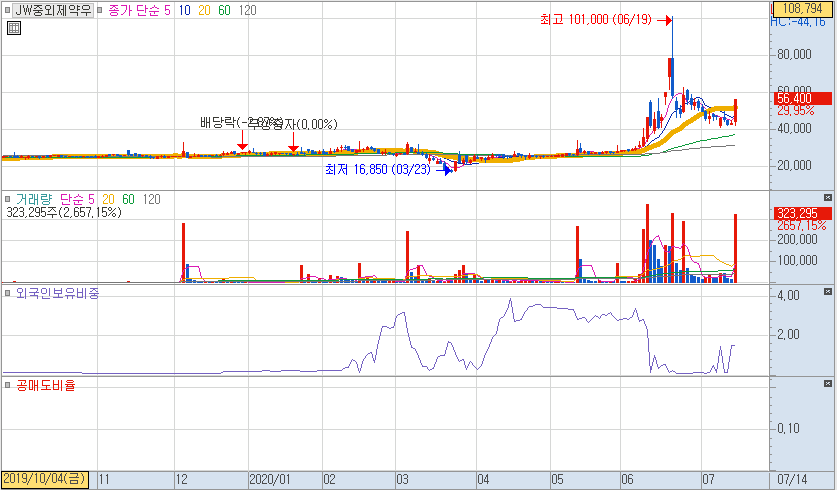
Task: Click the 2019/10/04(금) date box
Action: coord(45,479)
